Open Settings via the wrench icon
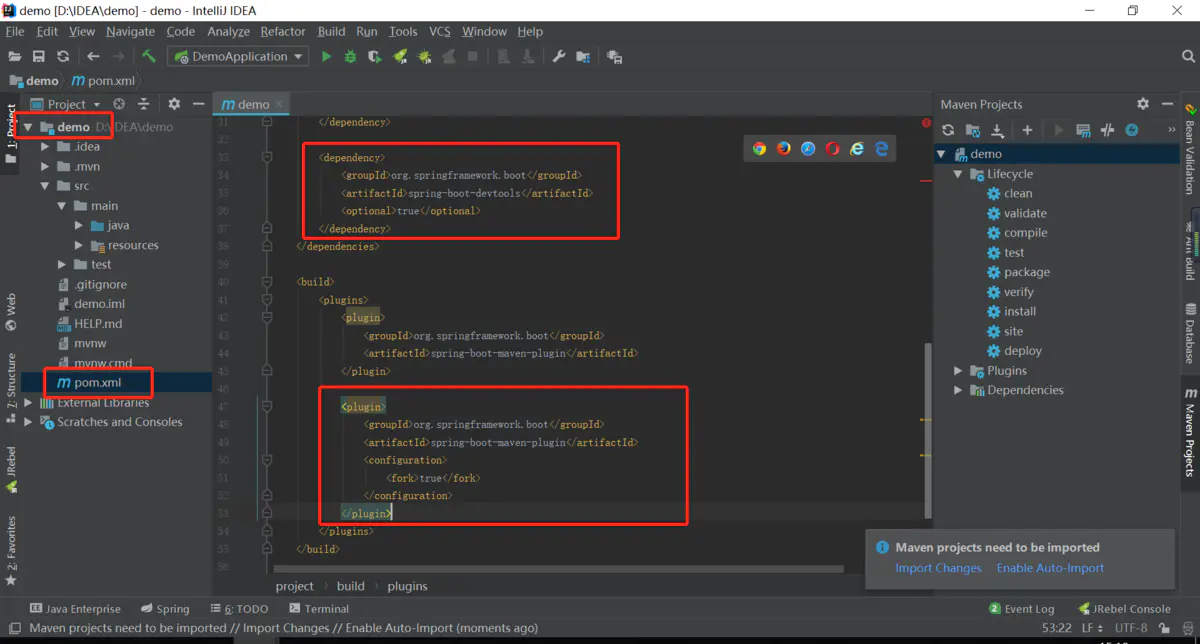Screen dimensions: 1200x644 click(x=559, y=57)
